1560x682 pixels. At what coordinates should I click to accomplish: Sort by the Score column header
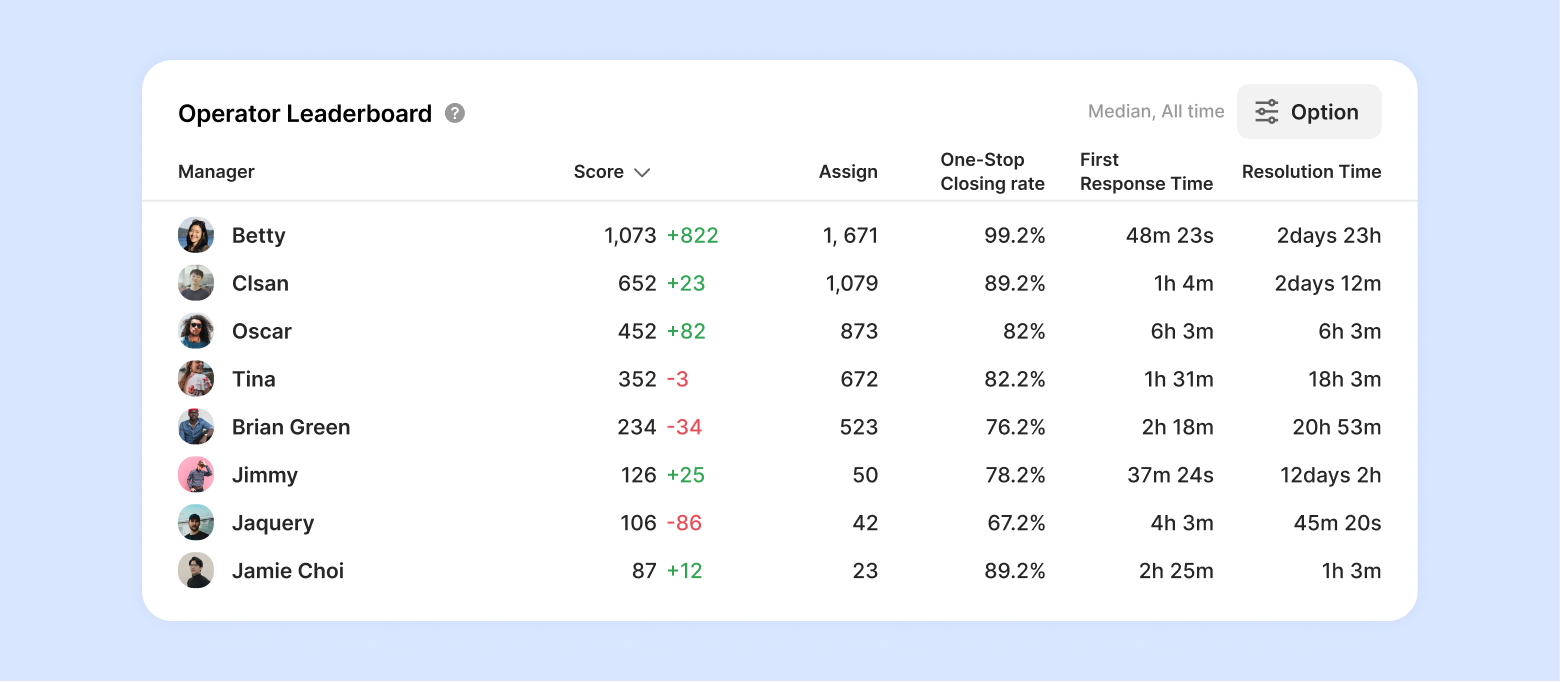point(599,172)
